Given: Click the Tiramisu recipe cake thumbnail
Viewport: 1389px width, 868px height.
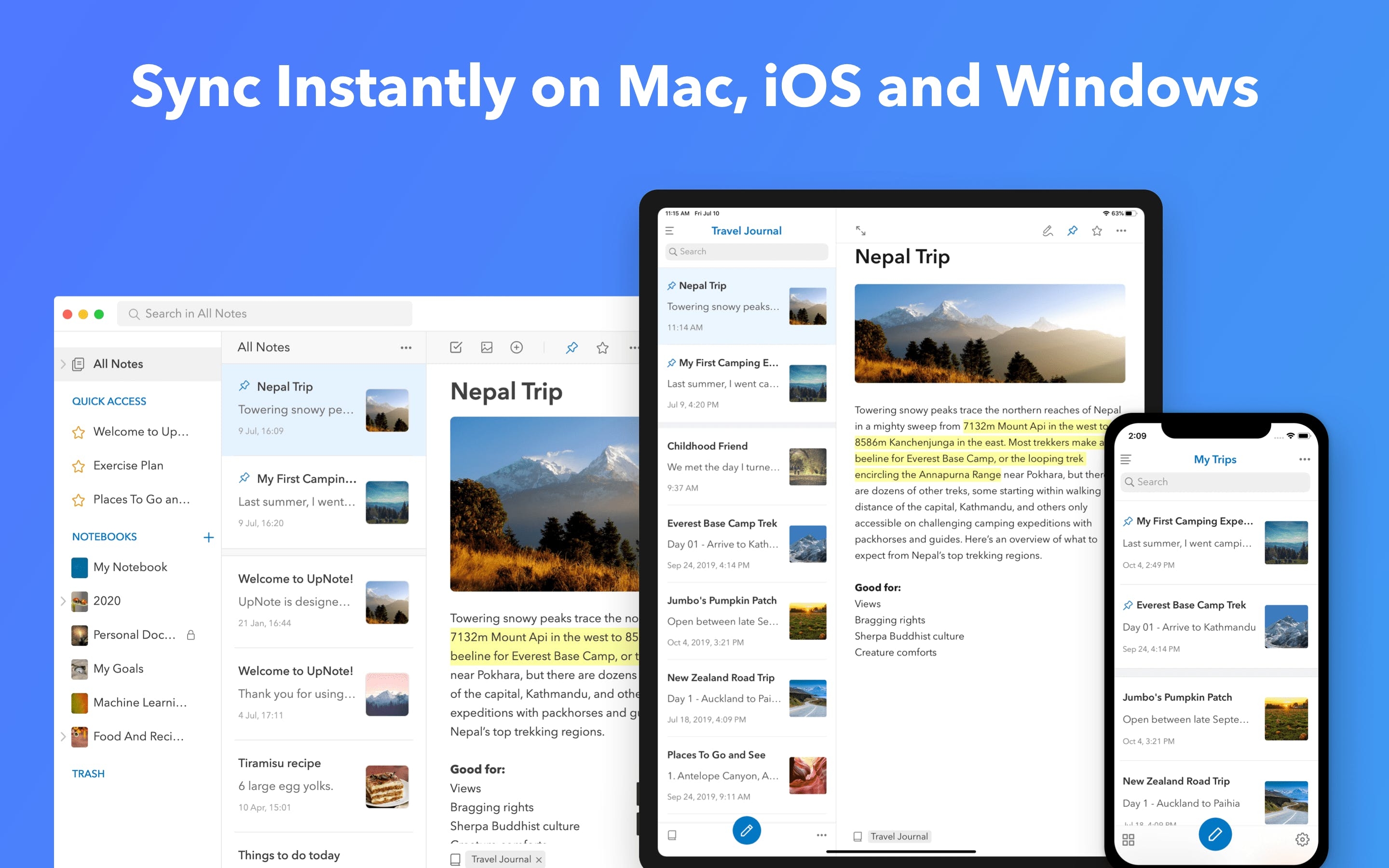Looking at the screenshot, I should tap(387, 787).
